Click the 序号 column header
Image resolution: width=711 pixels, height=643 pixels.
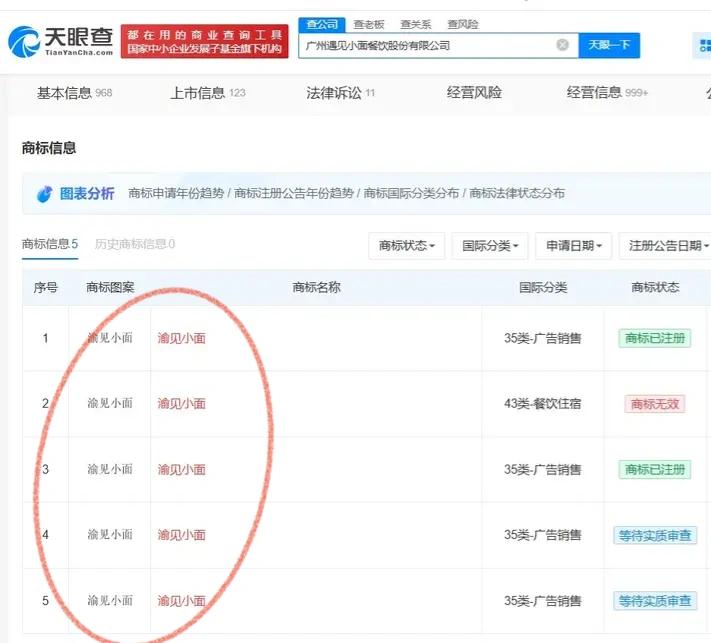(45, 287)
